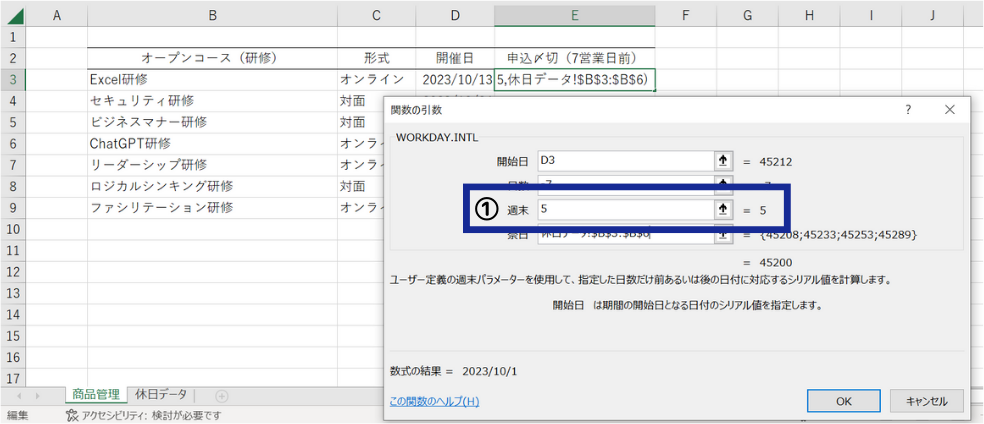Click collapse-dialog arrow beside 祭日 field
The height and width of the screenshot is (424, 984).
click(722, 234)
